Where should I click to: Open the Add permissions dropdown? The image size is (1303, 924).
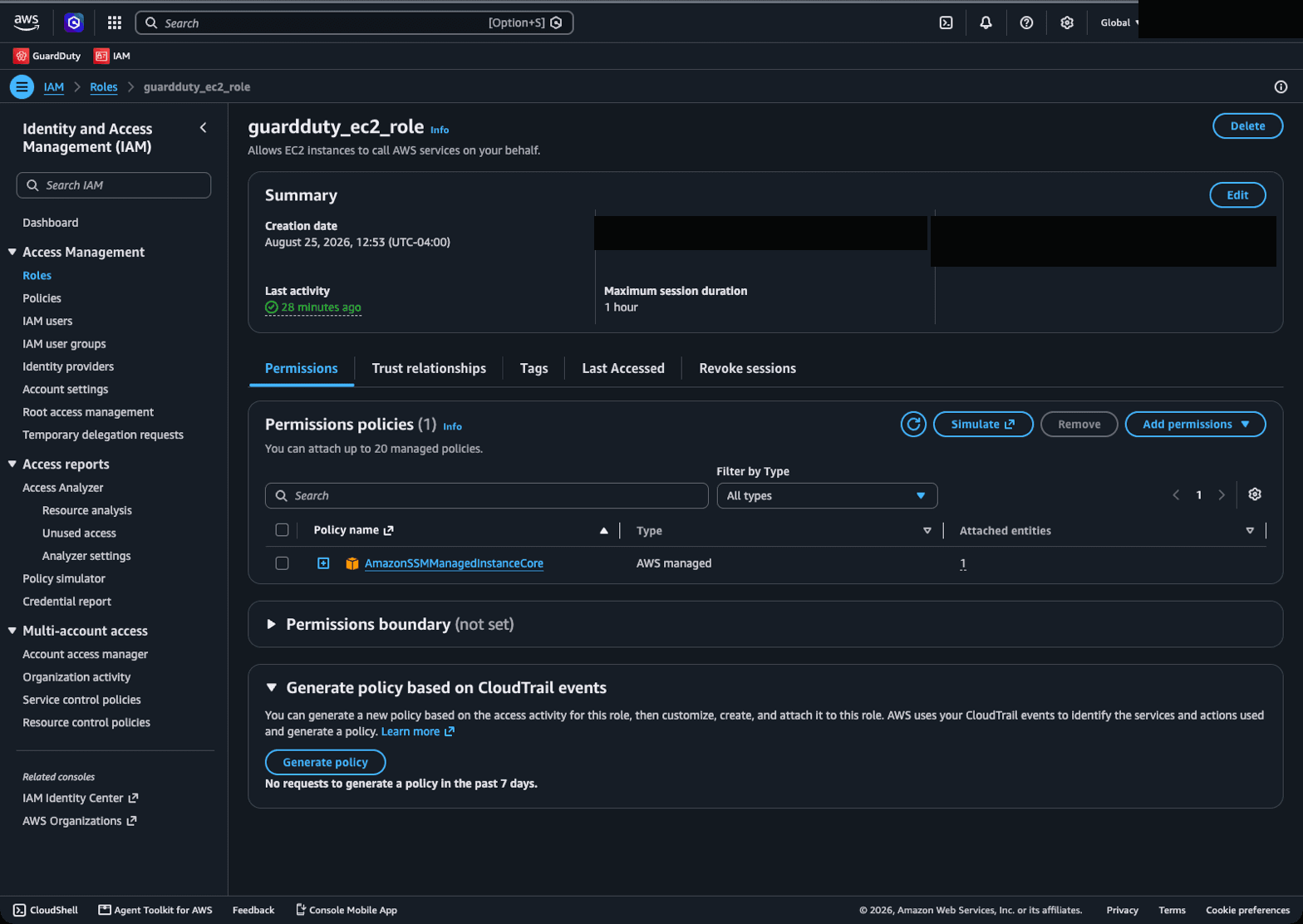tap(1195, 424)
